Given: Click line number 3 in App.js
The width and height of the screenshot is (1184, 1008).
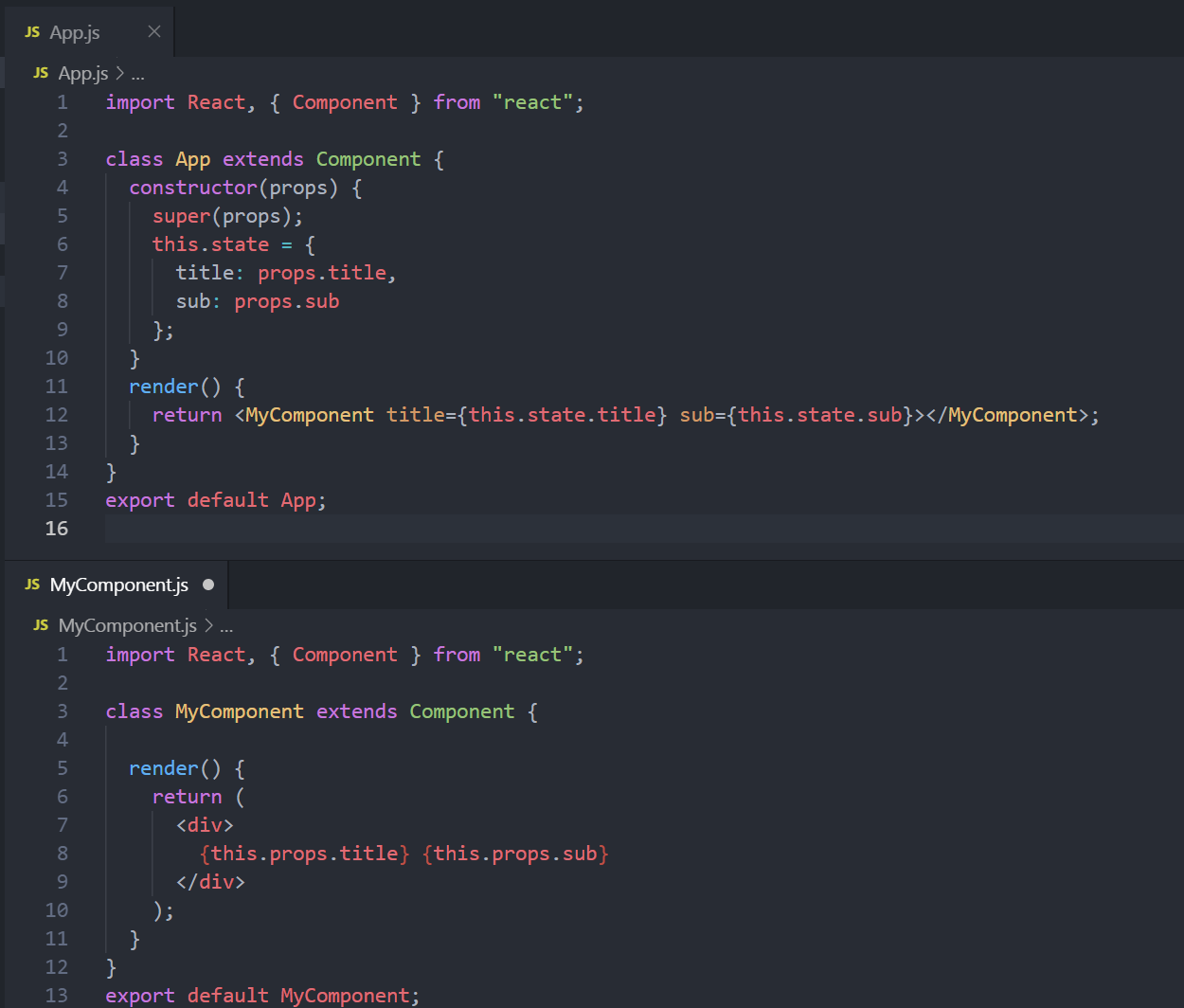Looking at the screenshot, I should click(63, 159).
